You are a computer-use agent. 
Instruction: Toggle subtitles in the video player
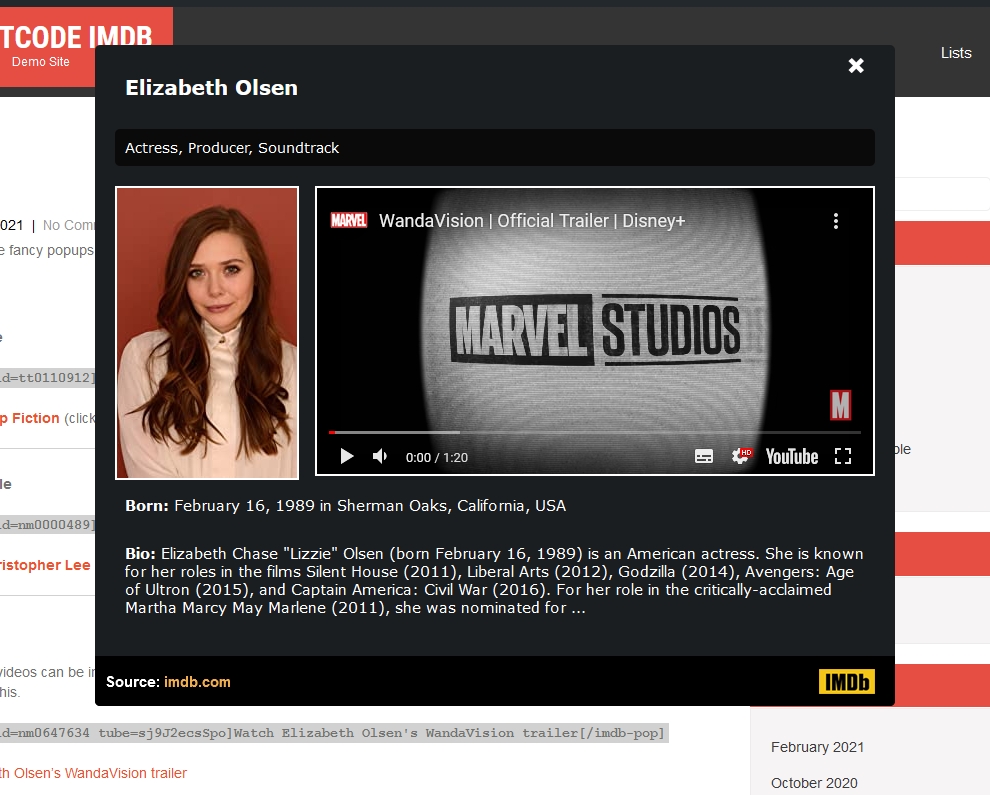point(703,457)
